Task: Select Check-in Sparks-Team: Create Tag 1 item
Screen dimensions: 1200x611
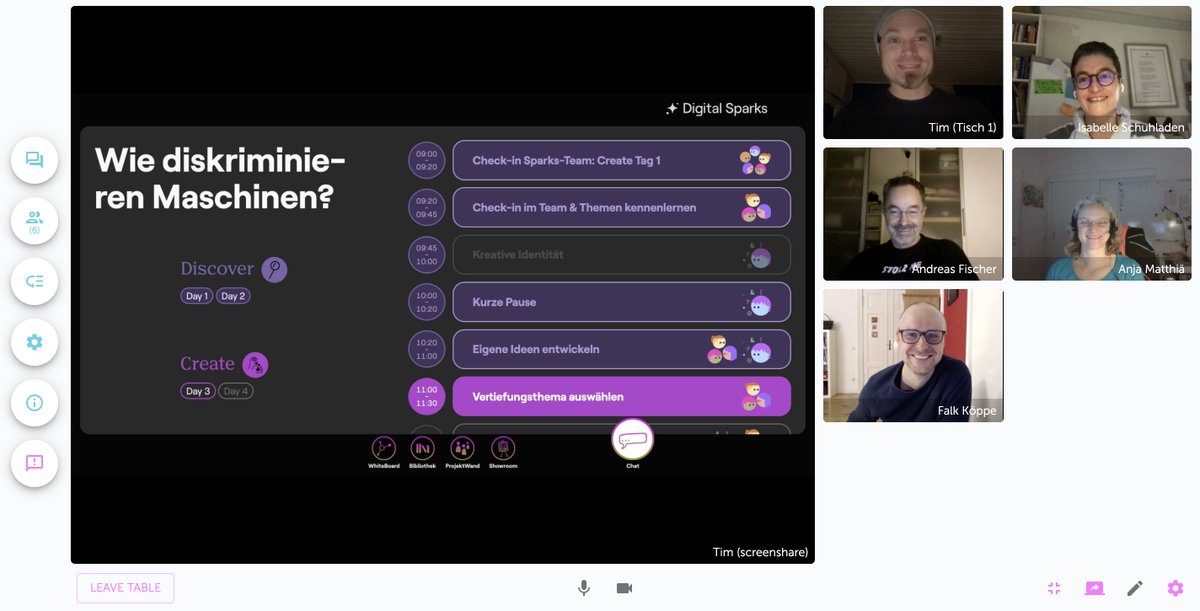Action: 622,160
